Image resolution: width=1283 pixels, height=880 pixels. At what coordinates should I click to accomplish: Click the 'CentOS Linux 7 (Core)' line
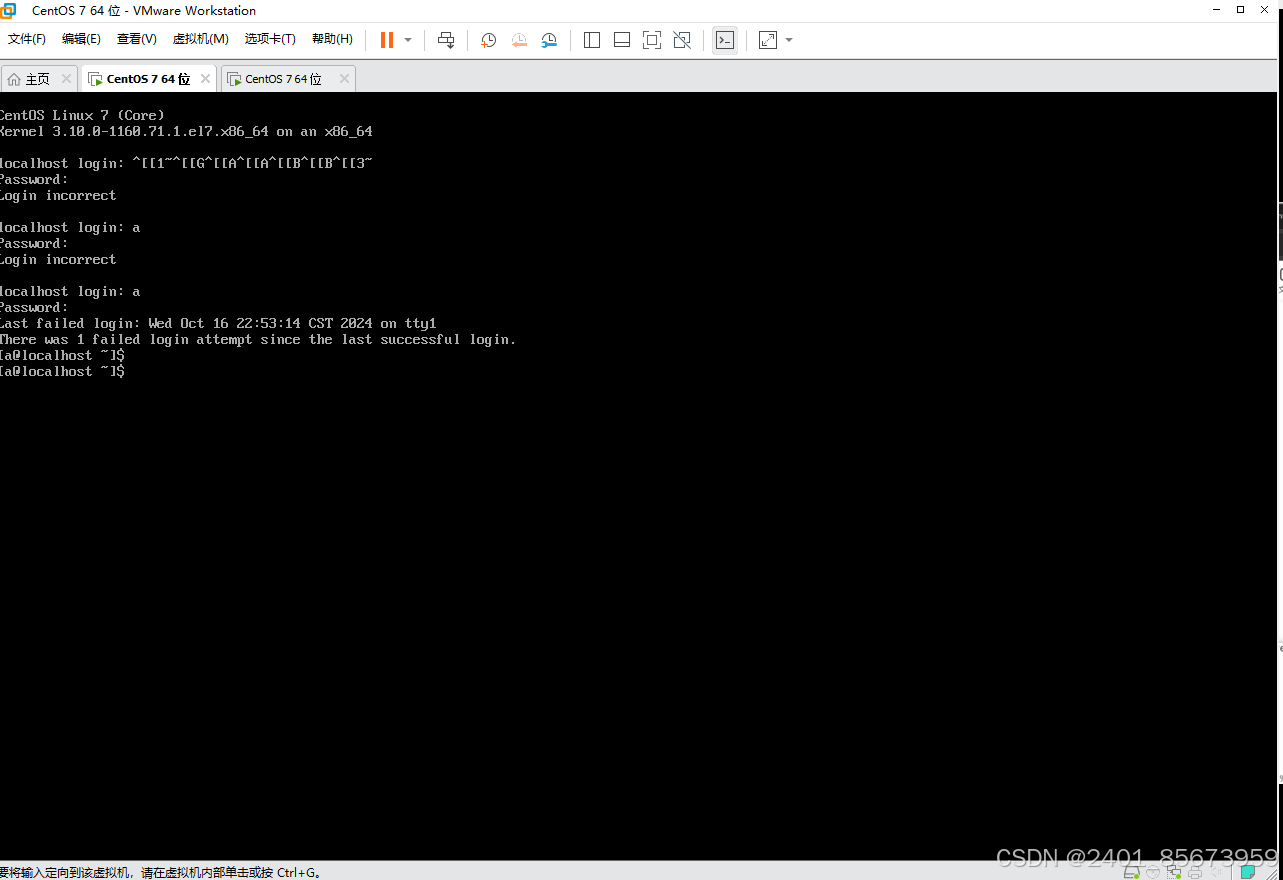[x=82, y=115]
